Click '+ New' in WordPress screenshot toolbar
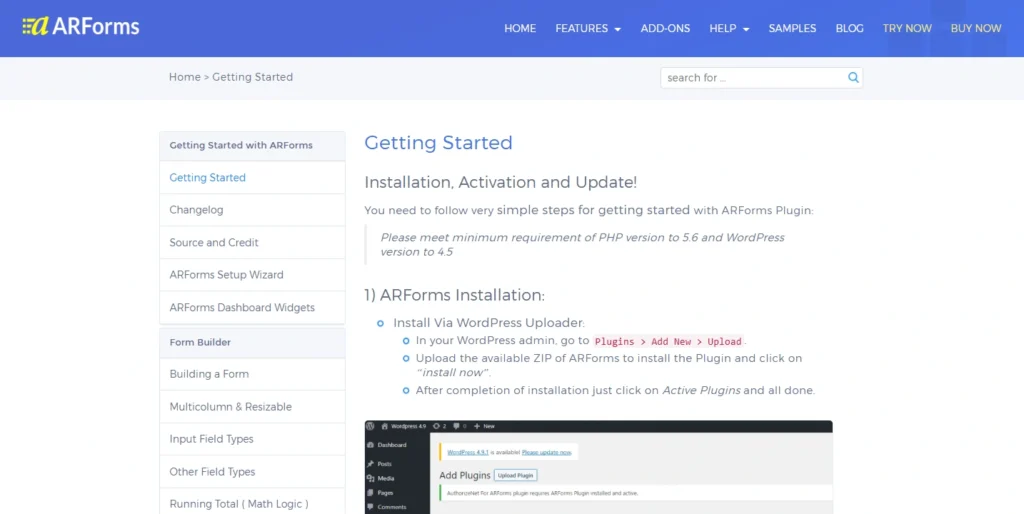This screenshot has width=1024, height=514. tap(485, 426)
